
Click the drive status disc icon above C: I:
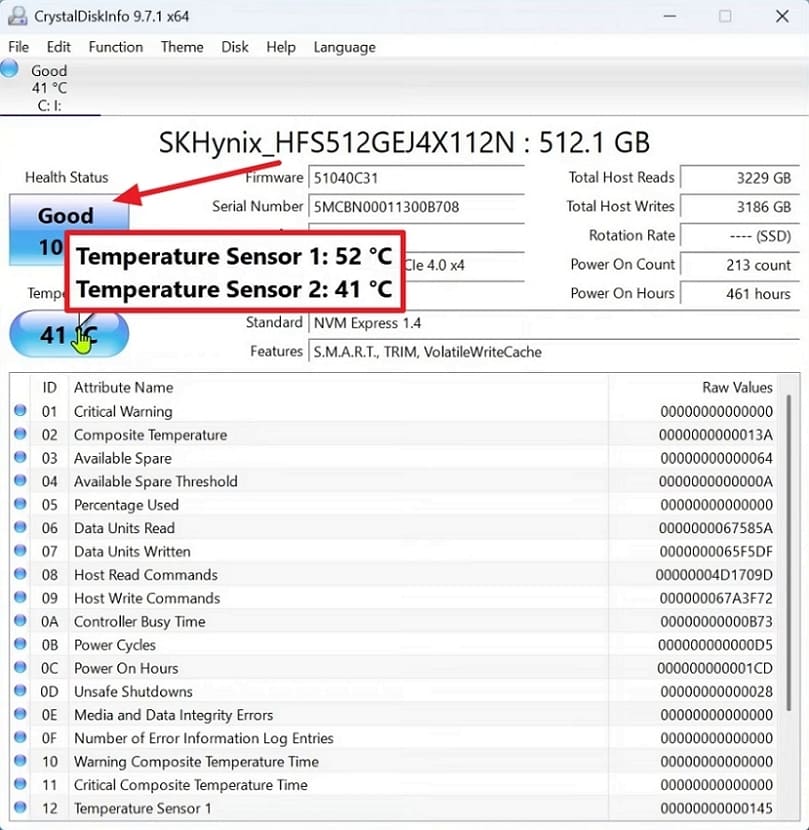10,68
